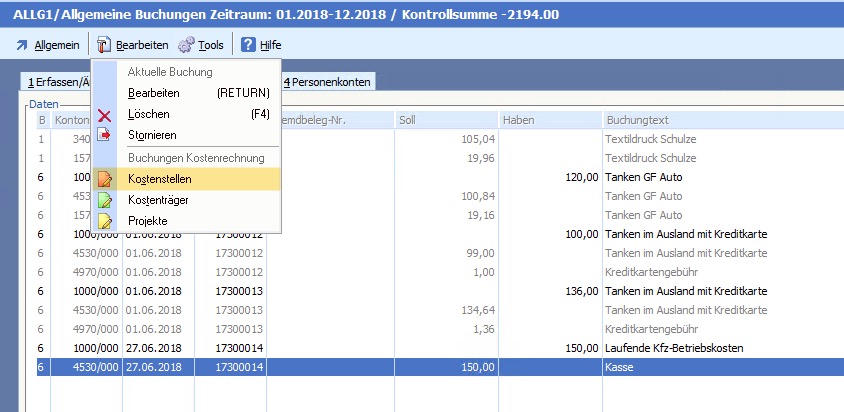This screenshot has height=412, width=844.
Task: Click the green Kostenträger icon
Action: click(x=105, y=200)
